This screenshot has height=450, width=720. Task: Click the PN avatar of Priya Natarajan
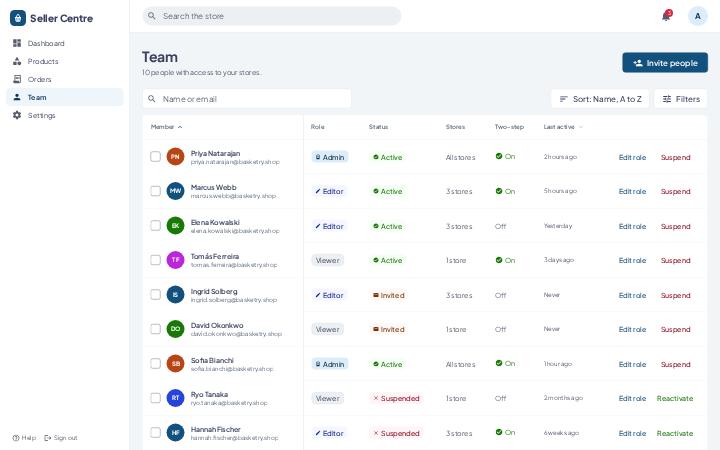[x=175, y=157]
